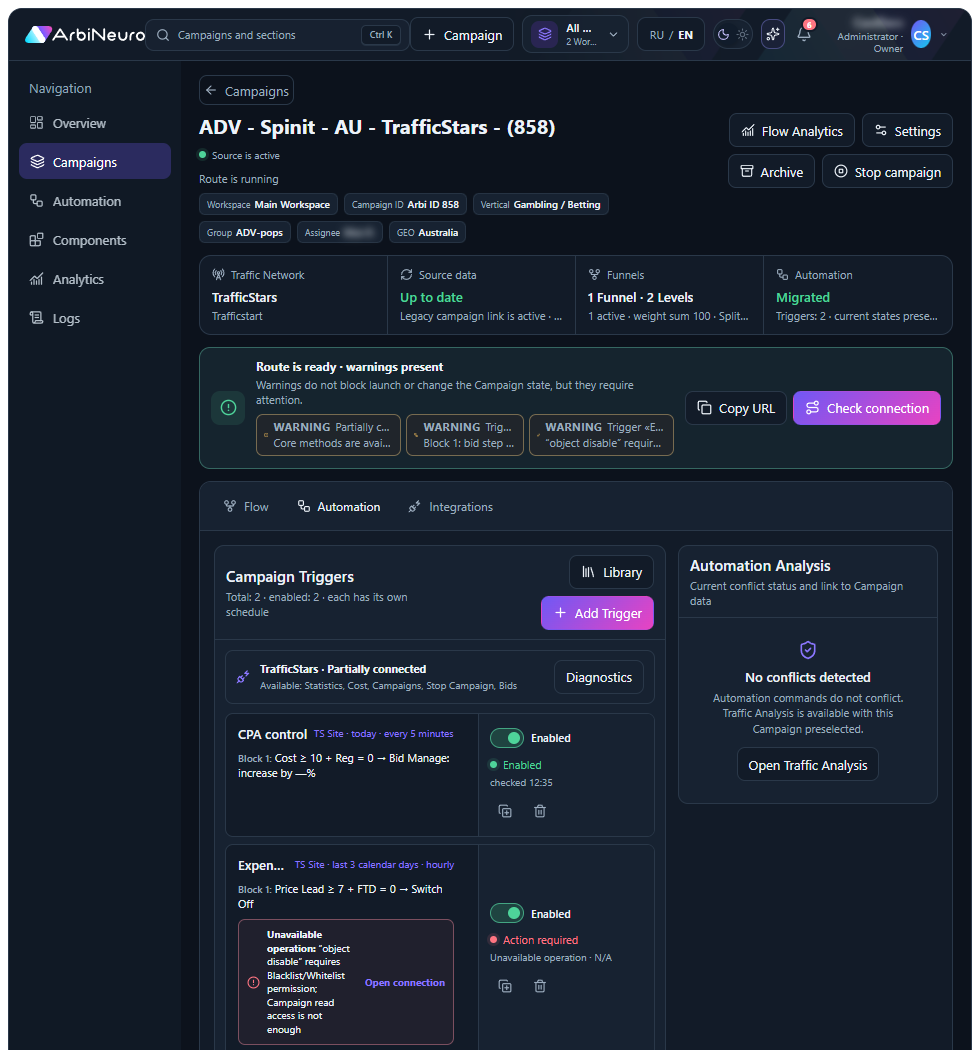Image resolution: width=980 pixels, height=1050 pixels.
Task: Click Stop campaign button
Action: click(887, 171)
